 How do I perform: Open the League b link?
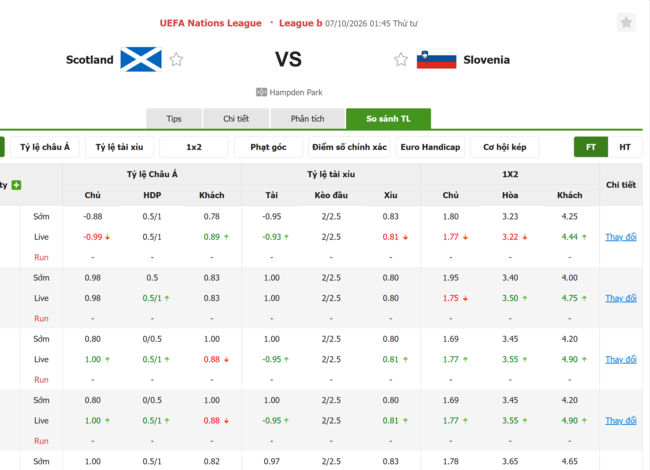[300, 23]
